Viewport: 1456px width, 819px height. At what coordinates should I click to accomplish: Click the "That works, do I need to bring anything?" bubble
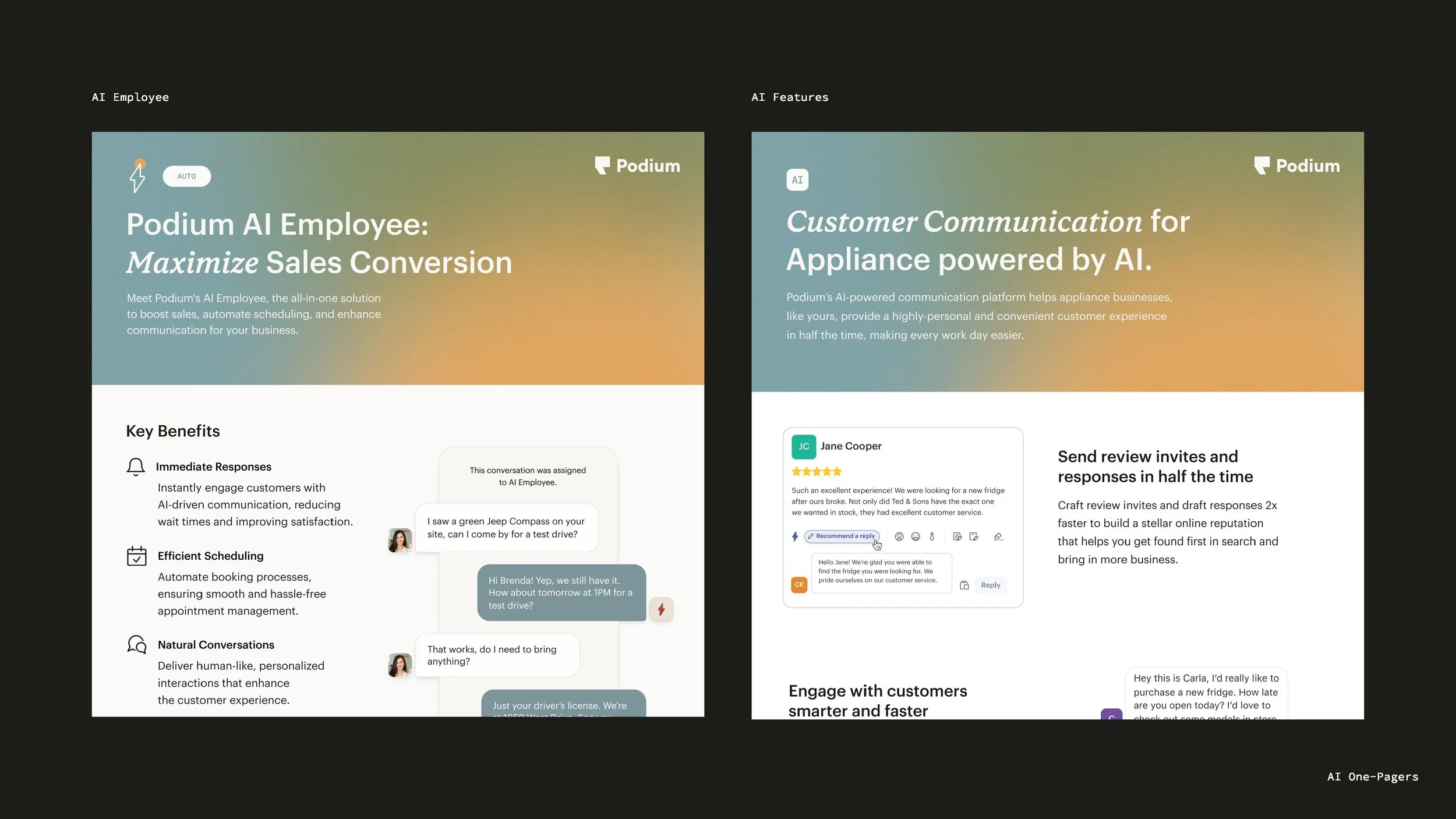pyautogui.click(x=497, y=655)
